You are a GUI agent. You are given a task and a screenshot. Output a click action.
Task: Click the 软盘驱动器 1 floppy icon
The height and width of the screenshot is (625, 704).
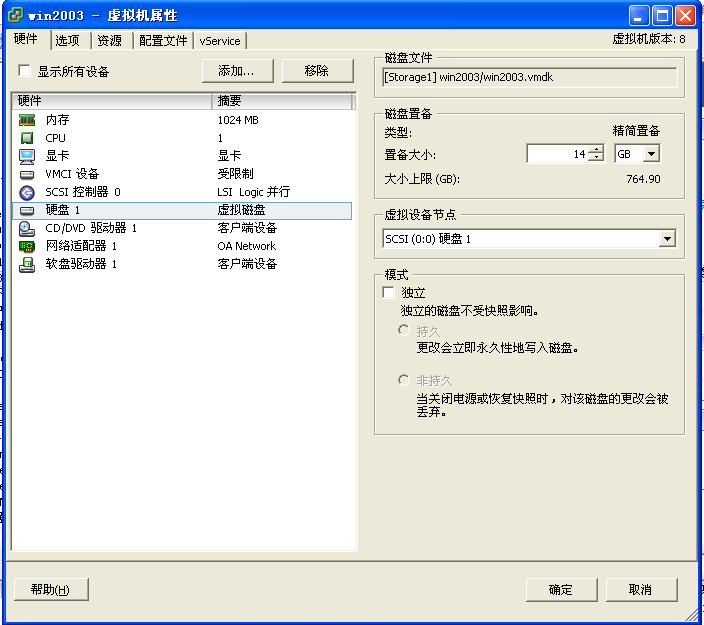point(27,264)
